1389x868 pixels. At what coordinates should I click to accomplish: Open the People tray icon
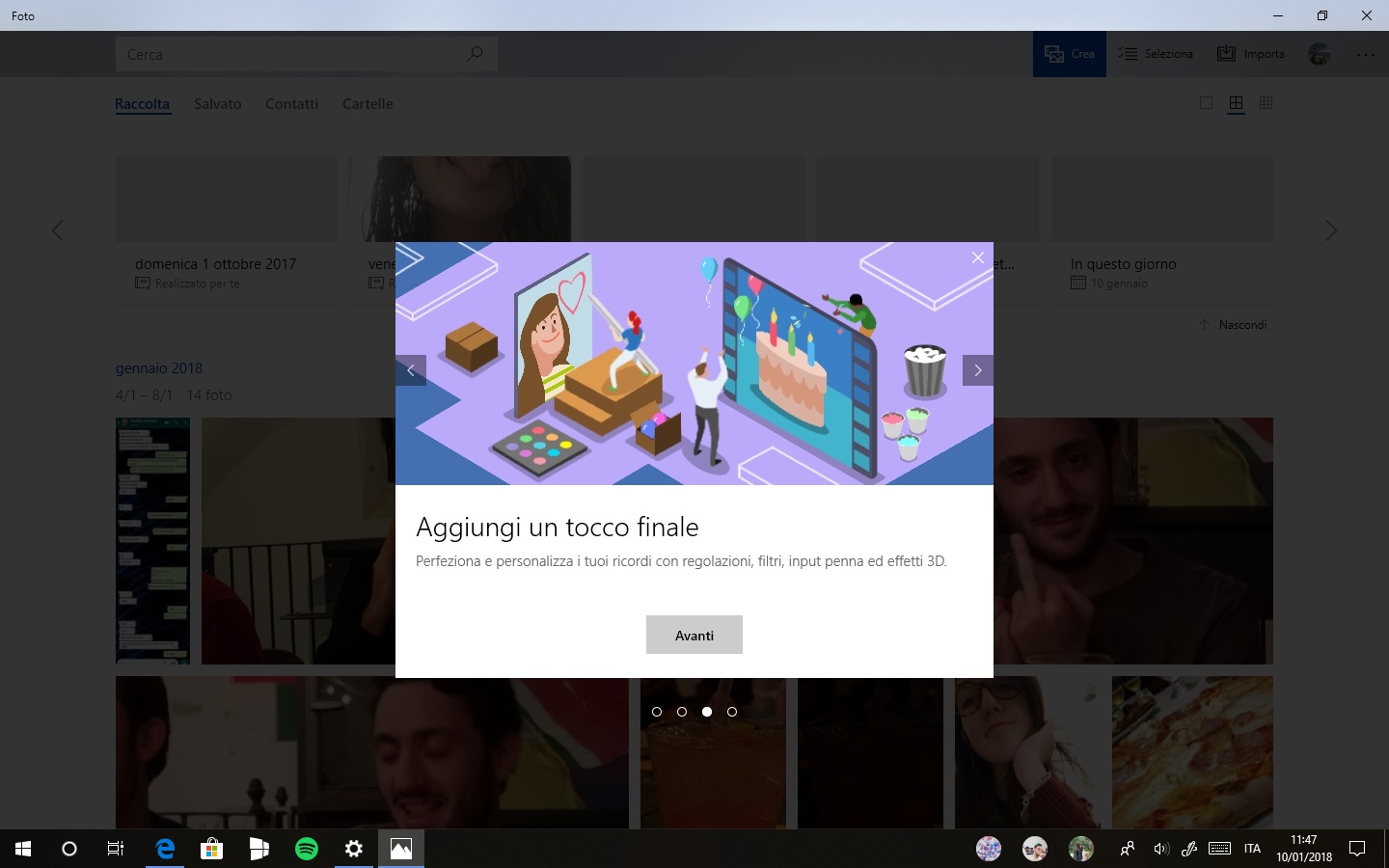1127,849
